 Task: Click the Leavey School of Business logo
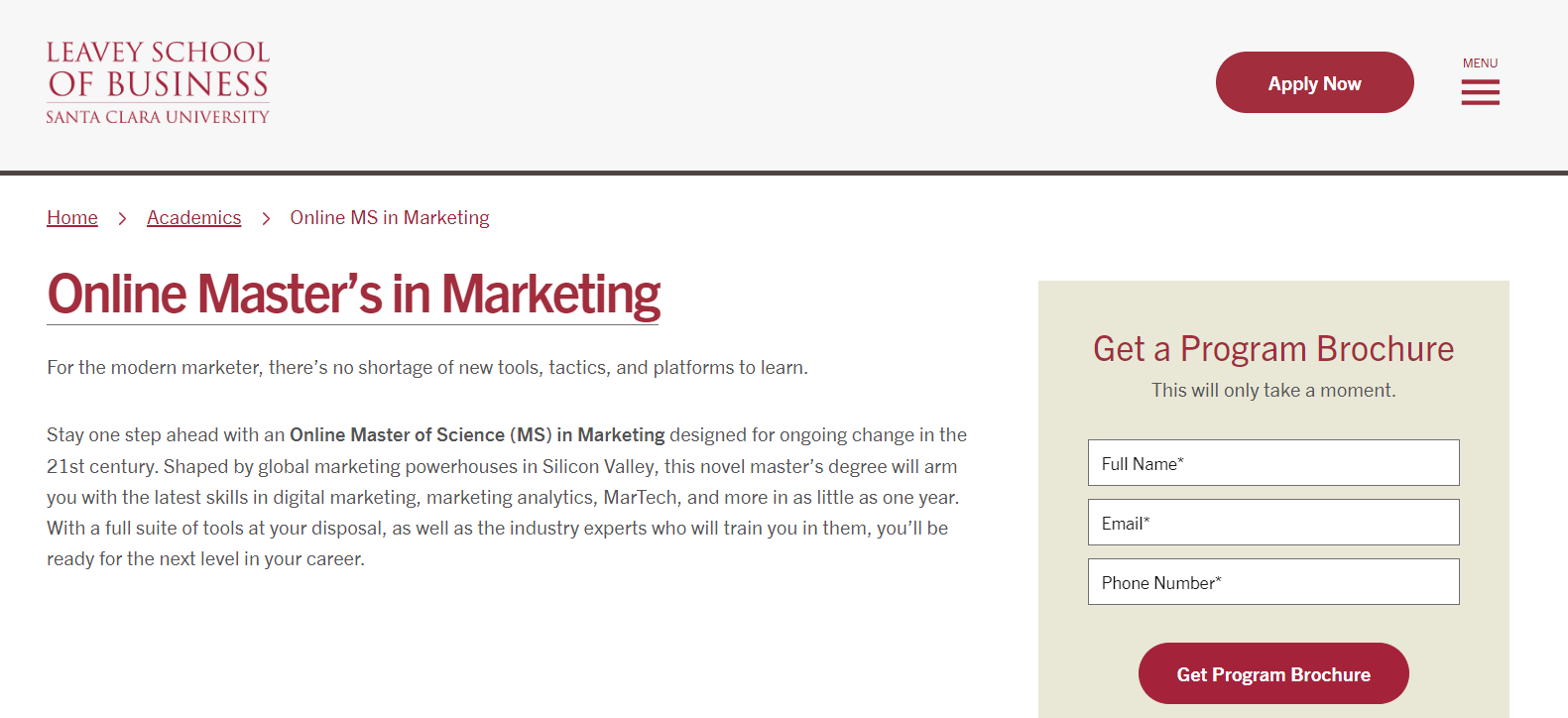pyautogui.click(x=157, y=82)
